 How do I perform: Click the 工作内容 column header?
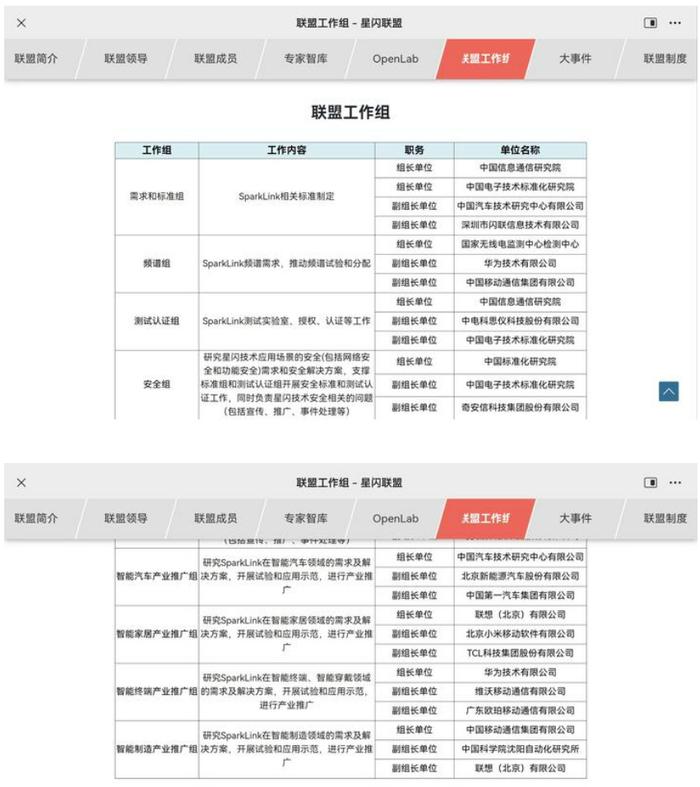coord(287,150)
